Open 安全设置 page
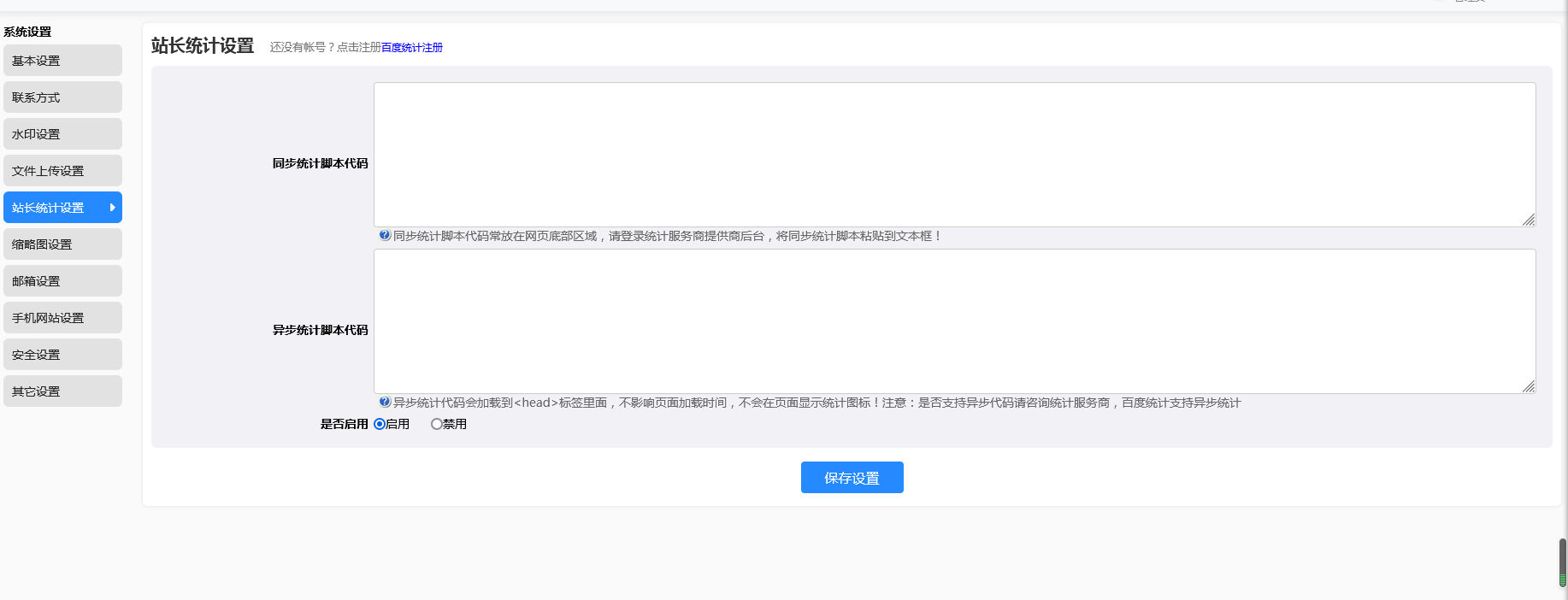Viewport: 1568px width, 600px height. pos(62,355)
